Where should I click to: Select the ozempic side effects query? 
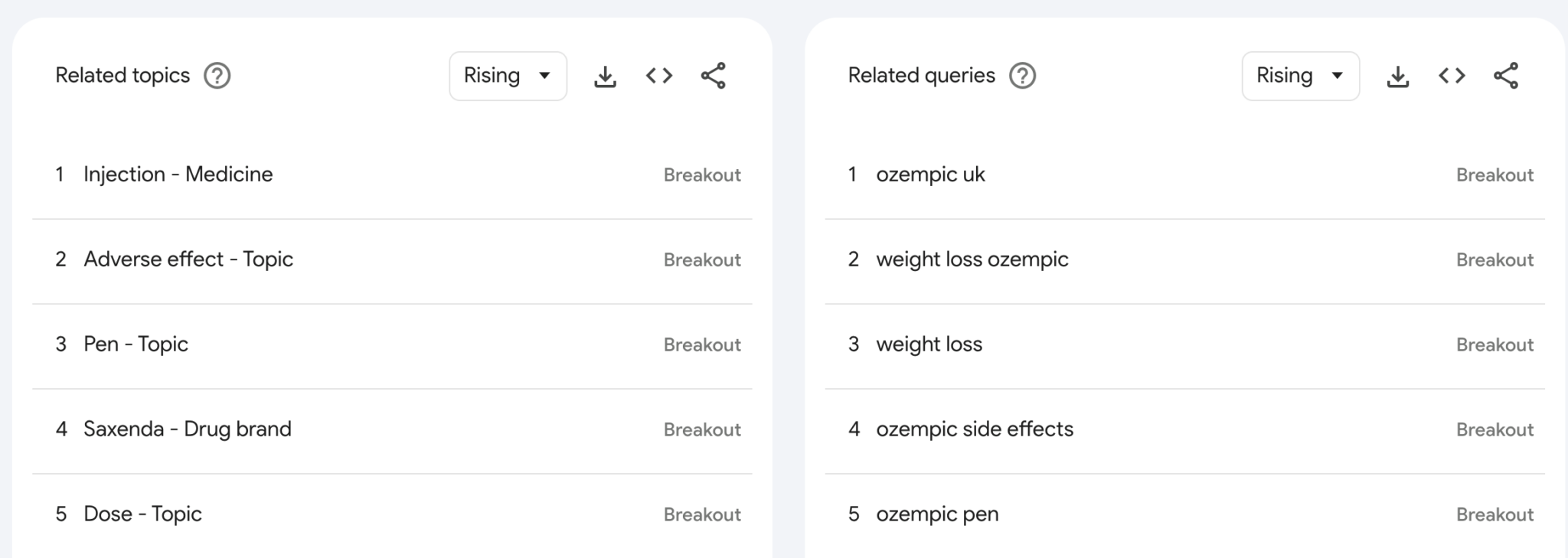(975, 429)
